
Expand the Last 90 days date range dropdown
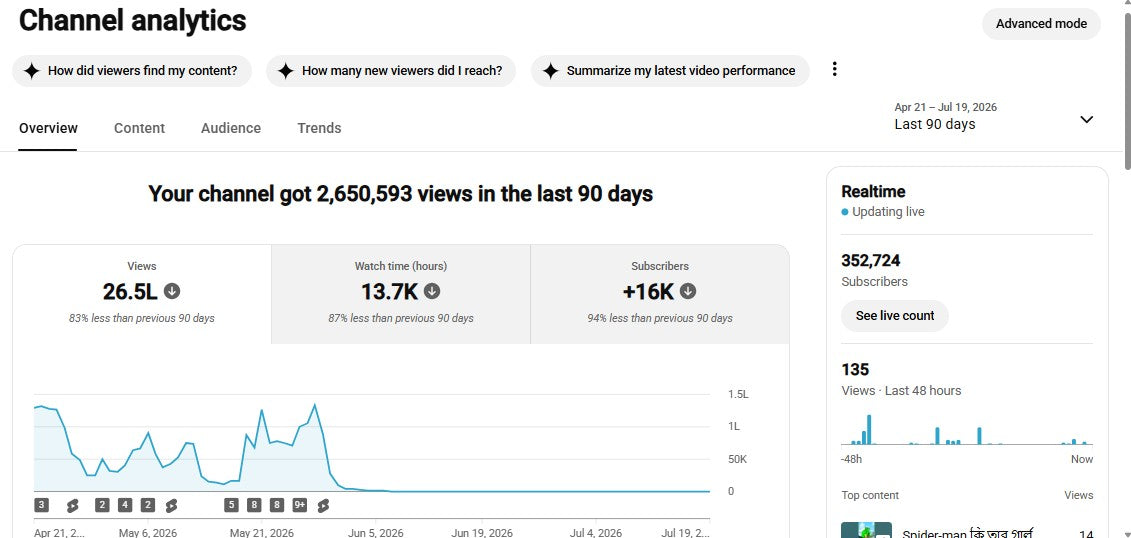[995, 117]
